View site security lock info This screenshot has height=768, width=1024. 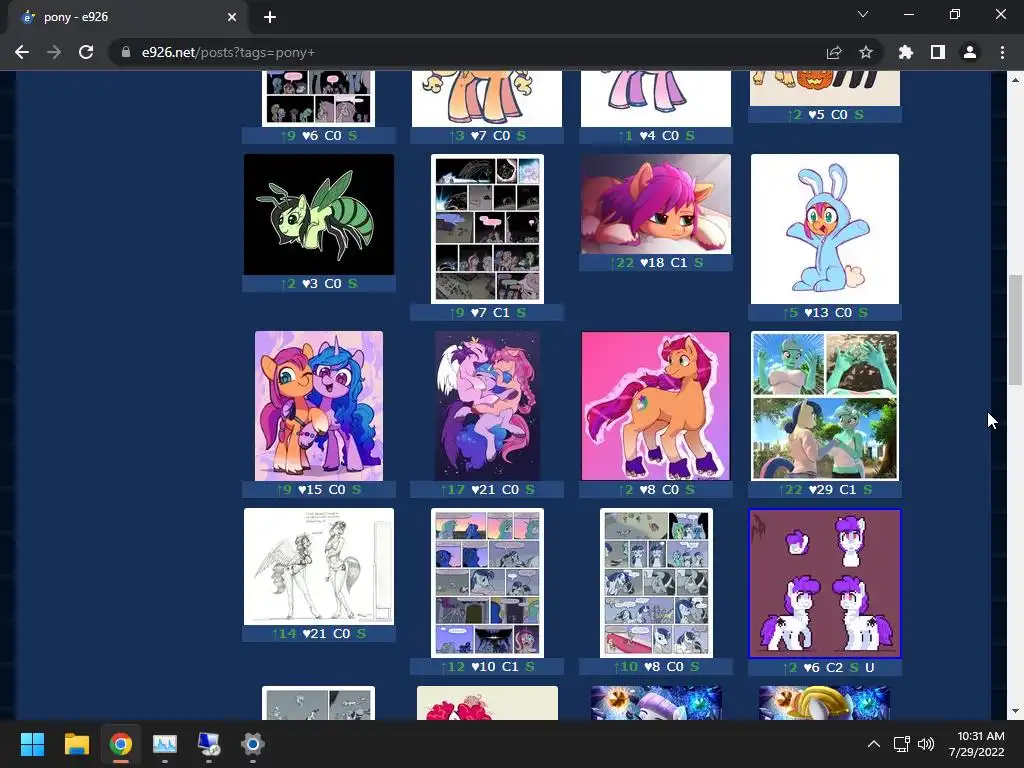tap(126, 52)
